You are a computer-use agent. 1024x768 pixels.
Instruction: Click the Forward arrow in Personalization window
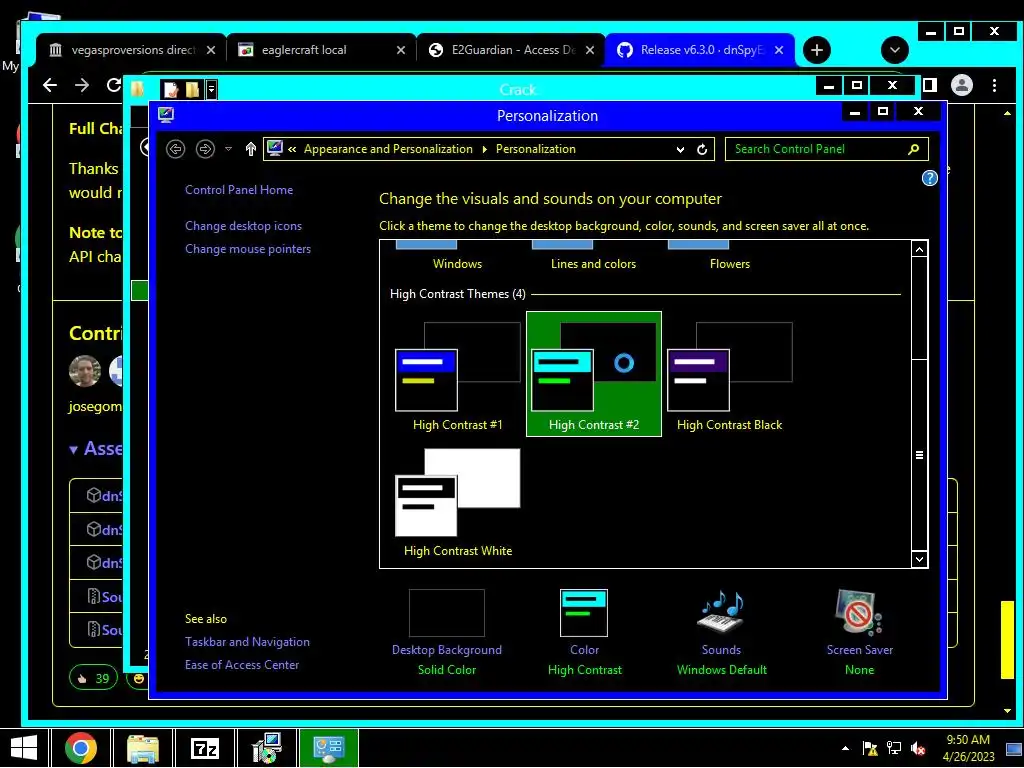pos(205,149)
